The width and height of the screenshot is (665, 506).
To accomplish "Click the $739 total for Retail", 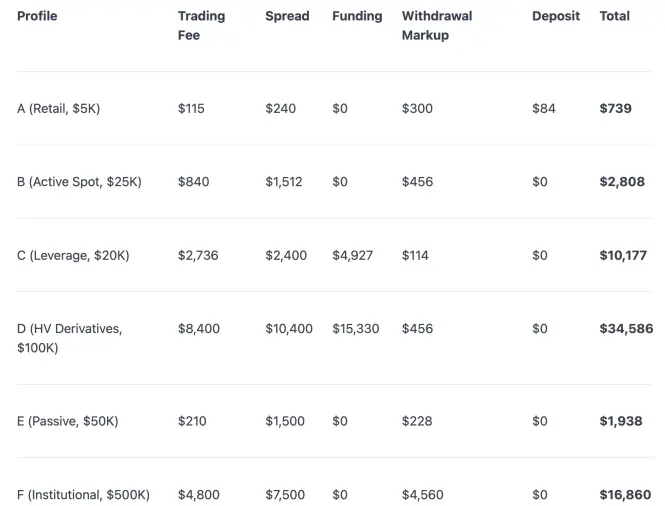I will [615, 109].
